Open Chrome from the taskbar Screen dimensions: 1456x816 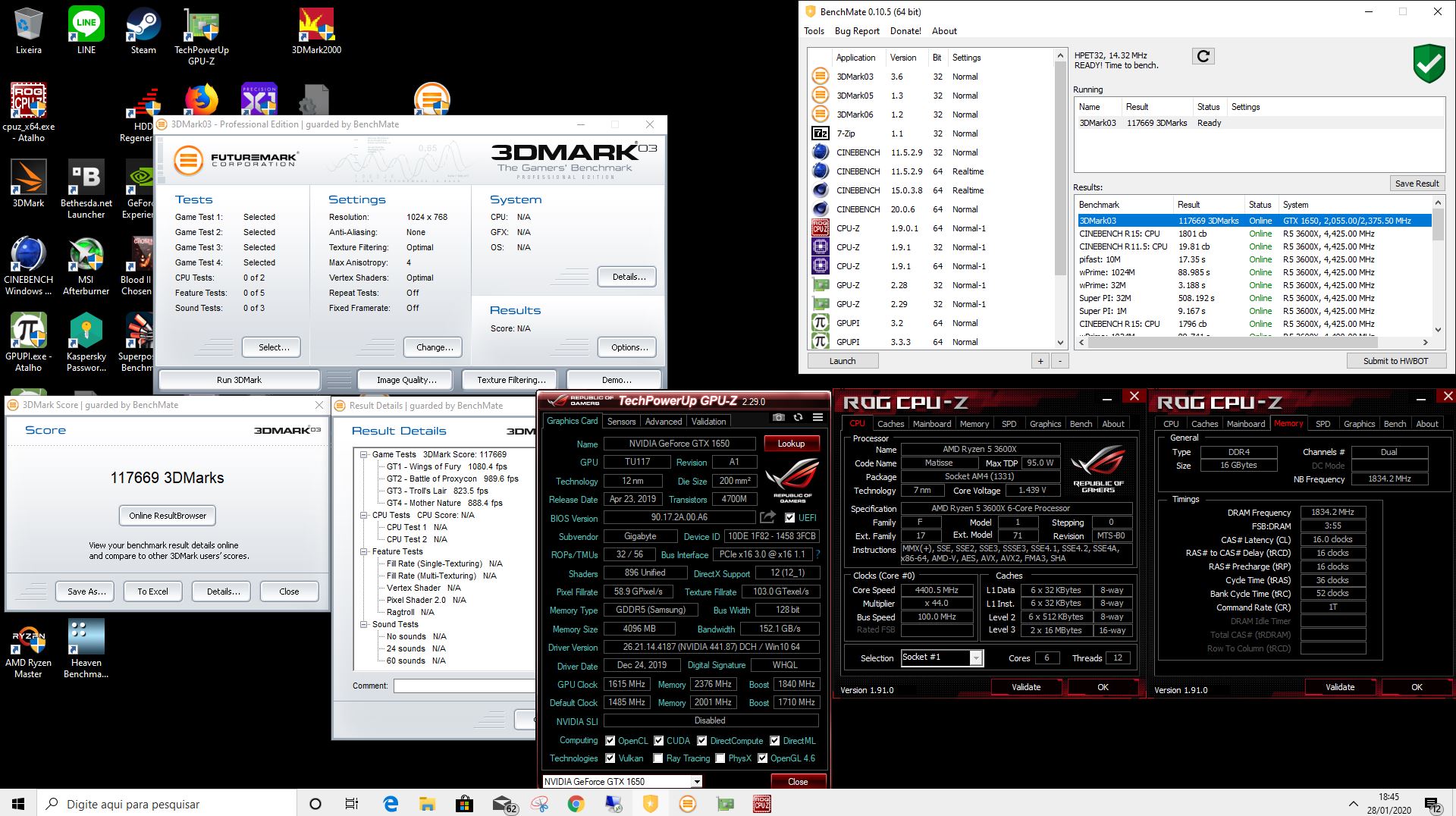pyautogui.click(x=576, y=804)
